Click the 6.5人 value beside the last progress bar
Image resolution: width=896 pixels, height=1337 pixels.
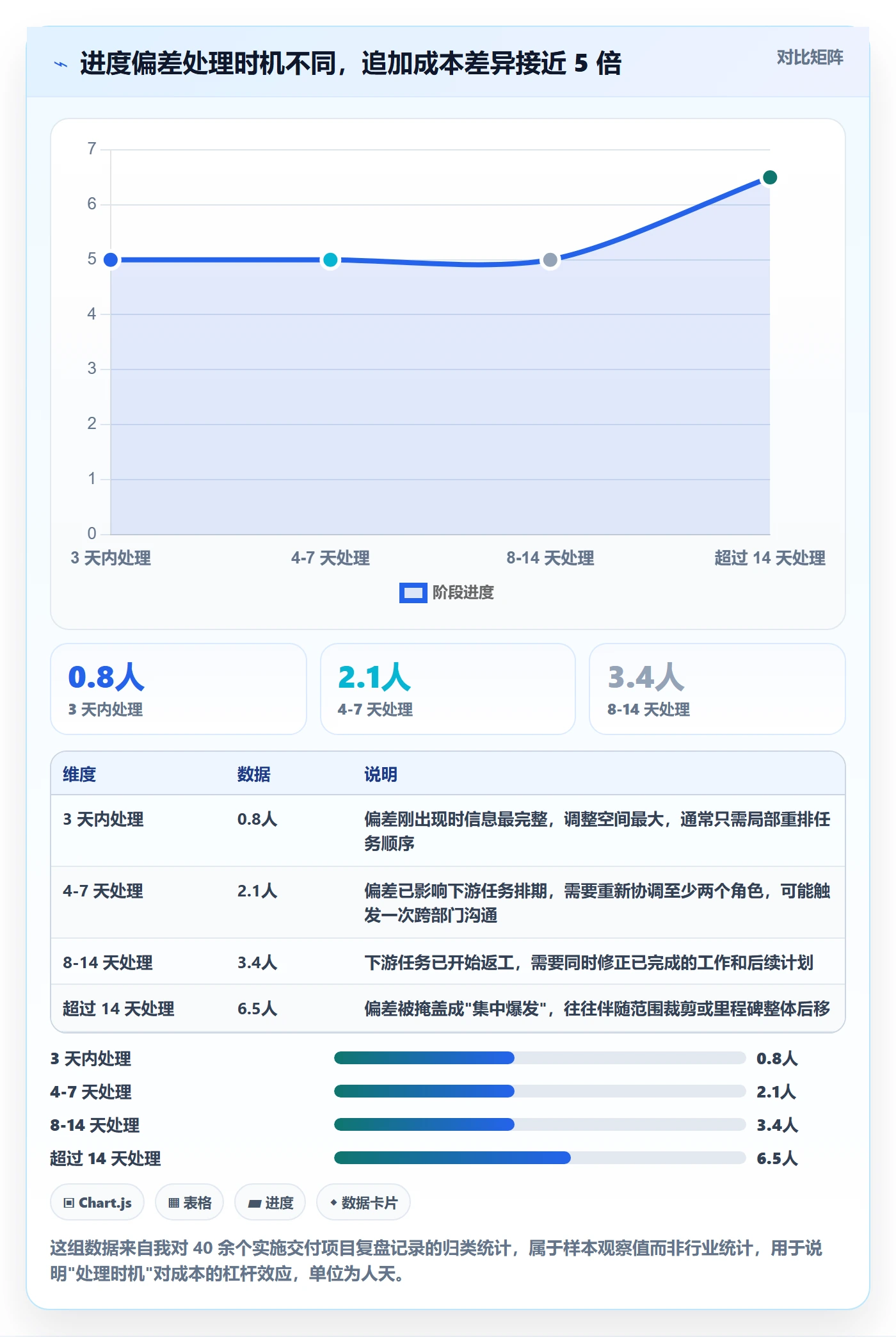[x=777, y=1158]
